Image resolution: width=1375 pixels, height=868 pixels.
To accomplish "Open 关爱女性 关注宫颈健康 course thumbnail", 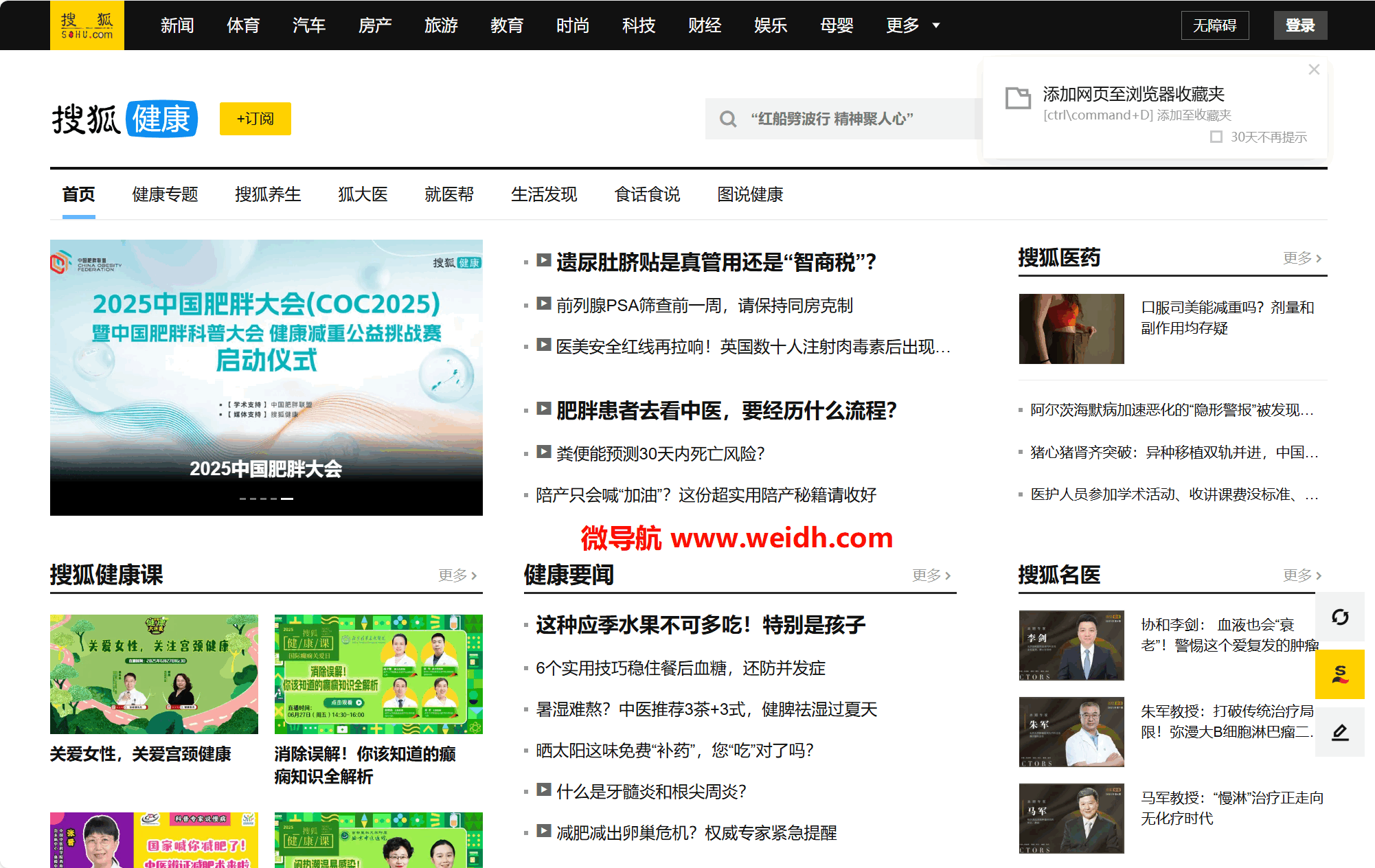I will pos(154,674).
